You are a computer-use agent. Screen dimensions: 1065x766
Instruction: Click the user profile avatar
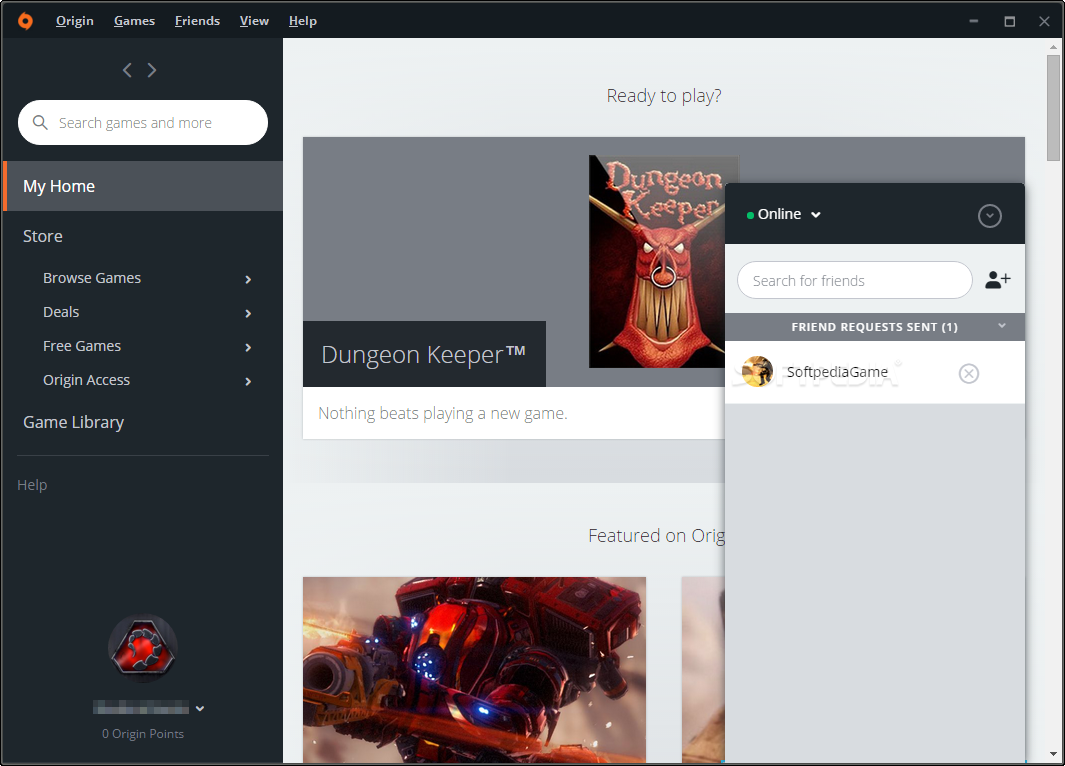[143, 648]
